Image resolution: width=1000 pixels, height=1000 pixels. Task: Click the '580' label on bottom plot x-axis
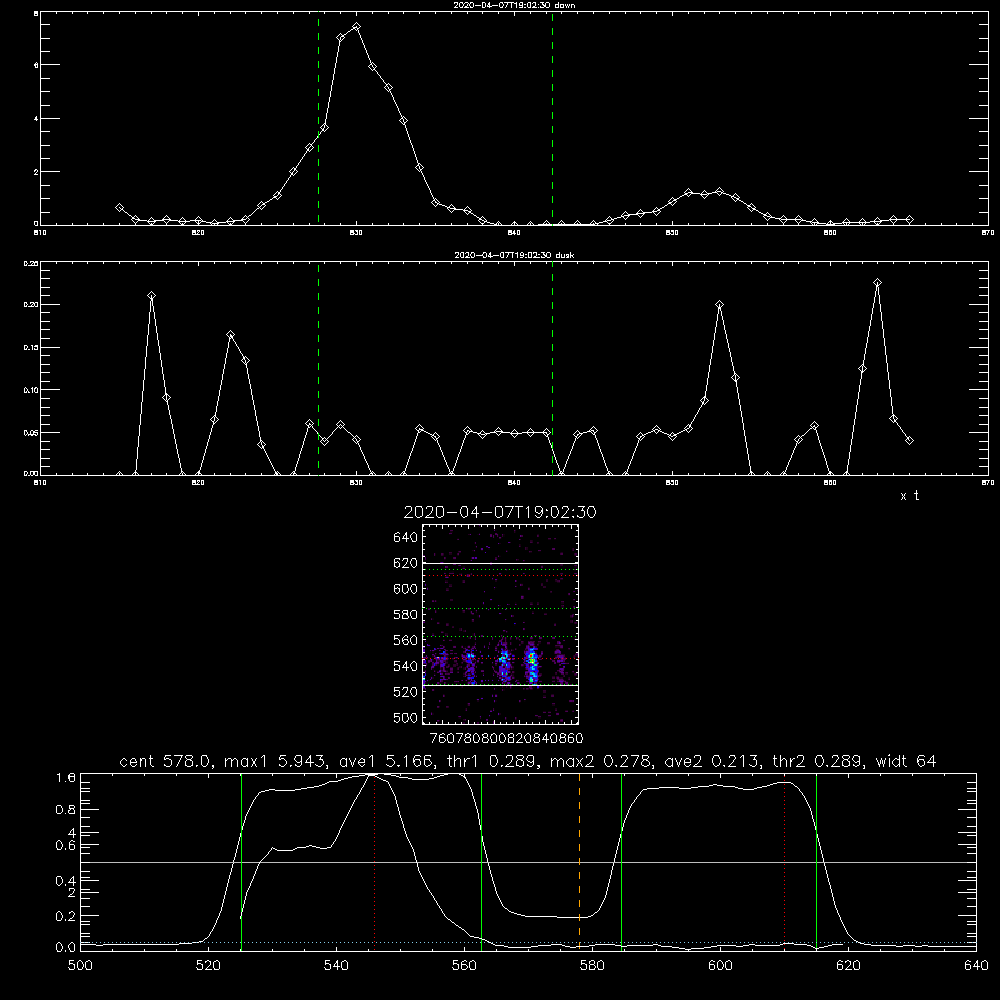coord(592,966)
